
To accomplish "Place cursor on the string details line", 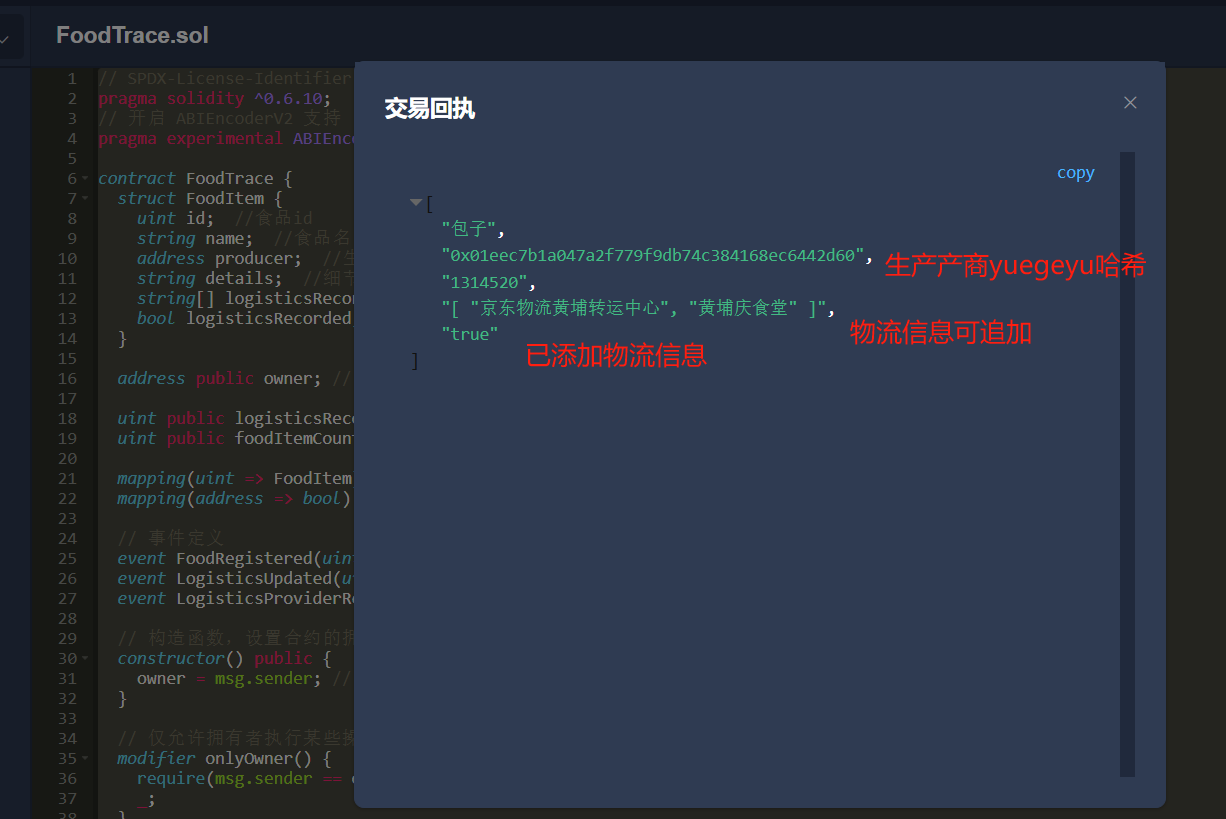I will [245, 278].
